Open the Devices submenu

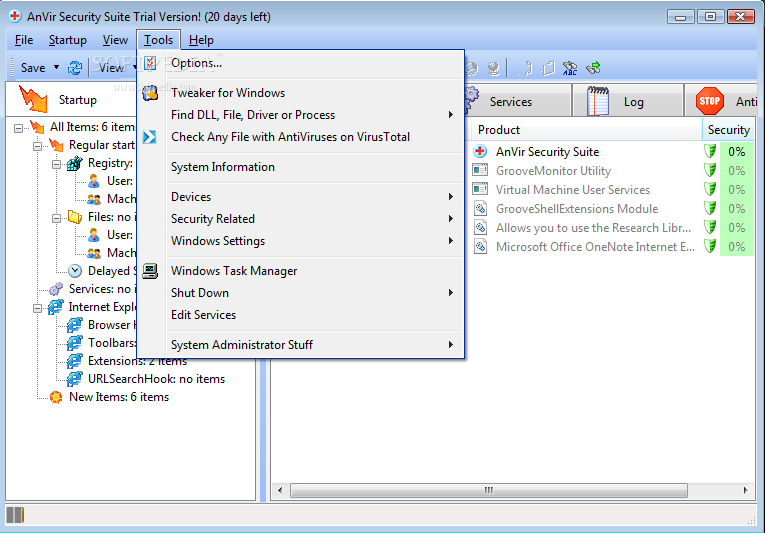pyautogui.click(x=300, y=197)
